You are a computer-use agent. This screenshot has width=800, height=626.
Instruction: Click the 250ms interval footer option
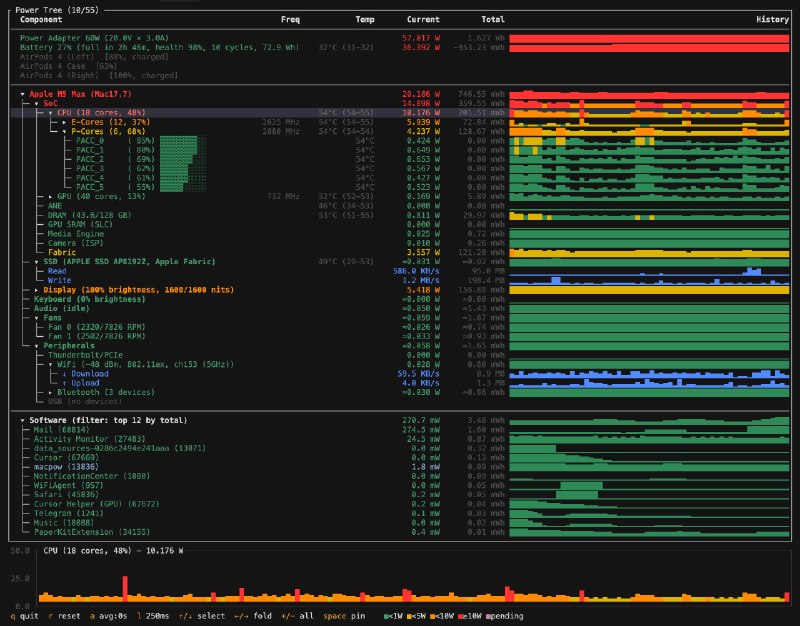point(153,616)
